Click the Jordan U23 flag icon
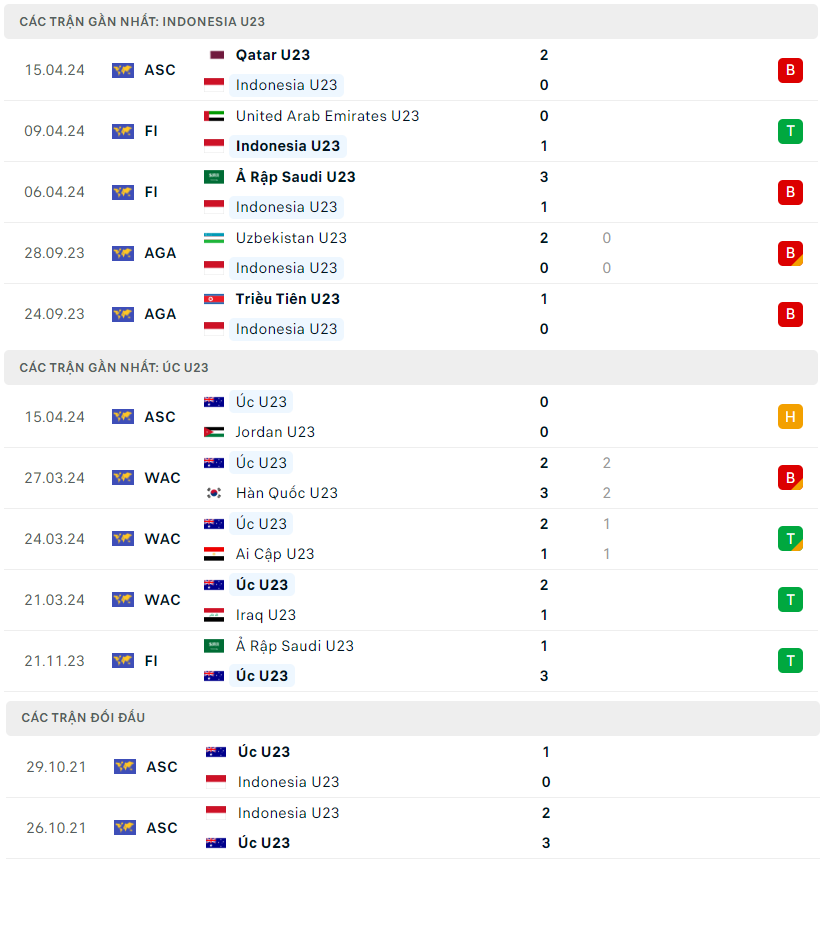 click(x=214, y=432)
